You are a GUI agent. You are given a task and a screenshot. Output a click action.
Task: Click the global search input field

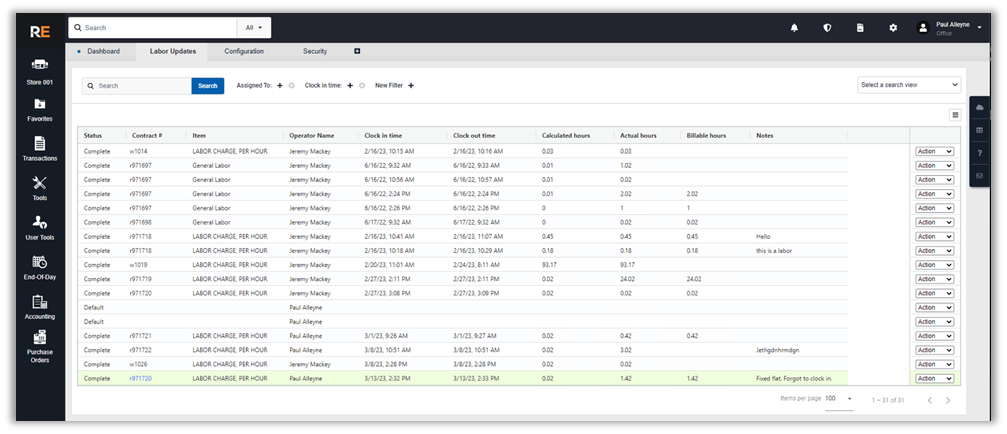155,28
